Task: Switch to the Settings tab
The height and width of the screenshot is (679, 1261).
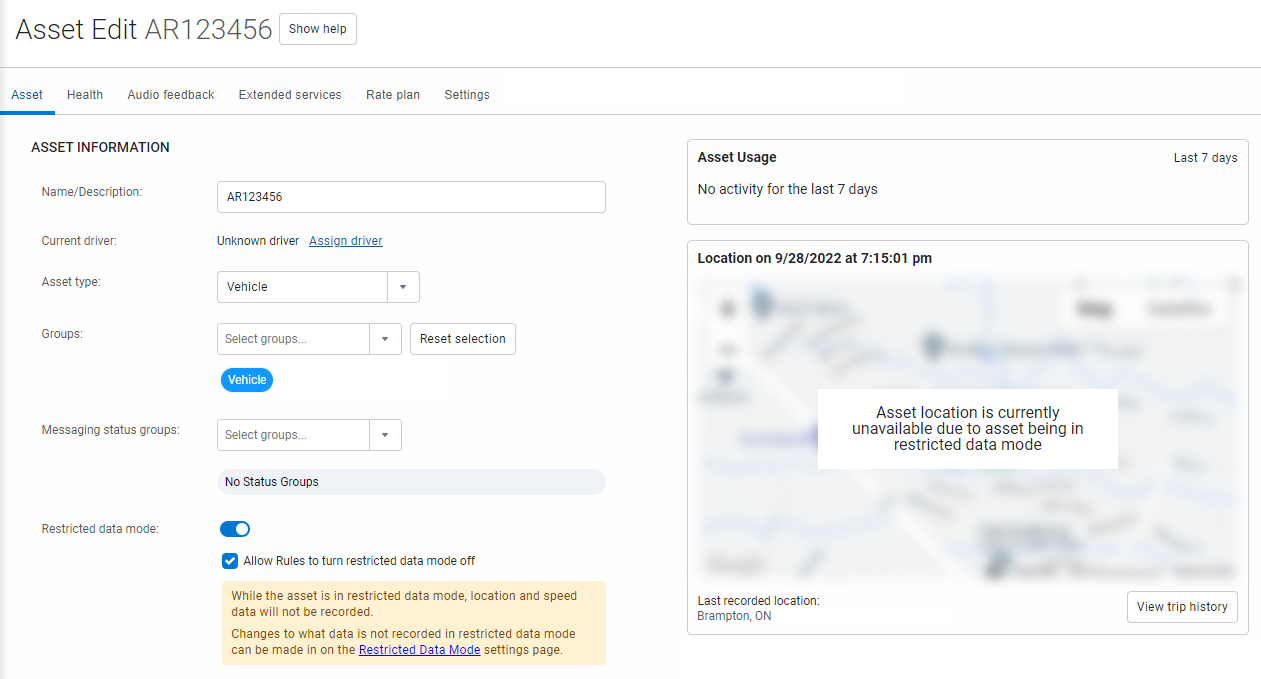Action: (466, 94)
